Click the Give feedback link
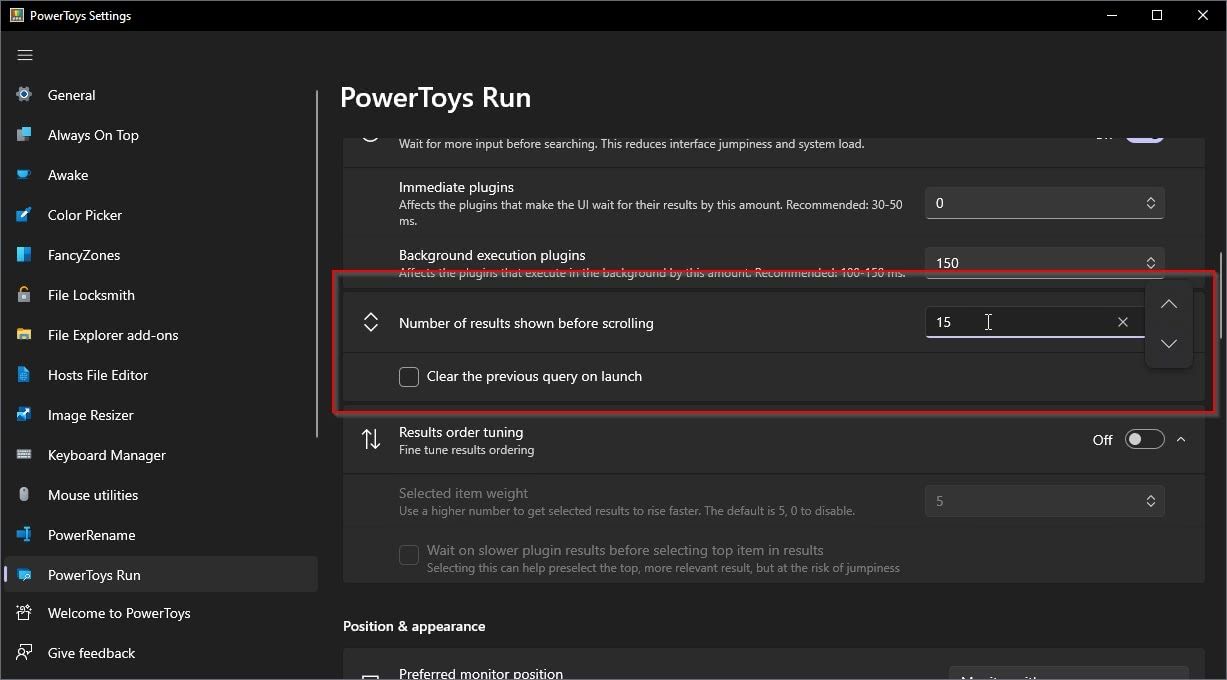This screenshot has height=680, width=1227. pos(91,653)
